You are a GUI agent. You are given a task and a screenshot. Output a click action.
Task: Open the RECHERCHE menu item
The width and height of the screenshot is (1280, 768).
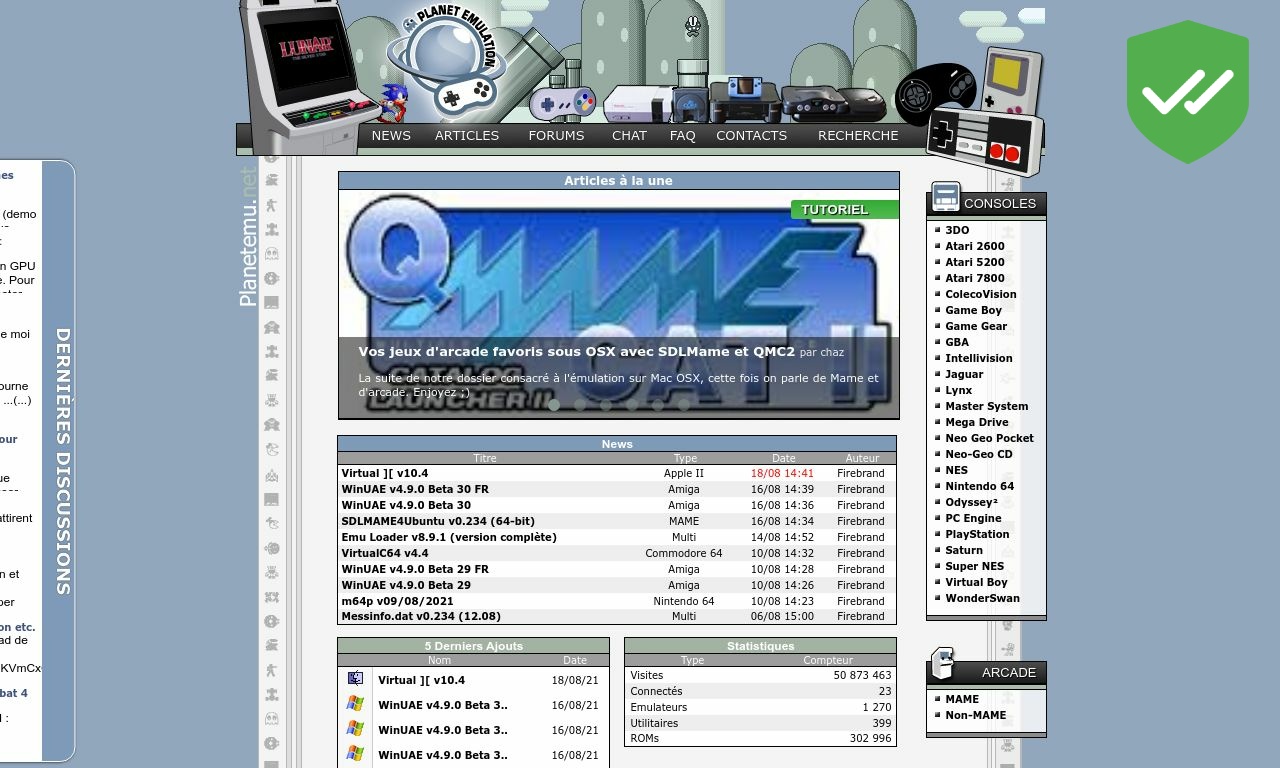[857, 136]
